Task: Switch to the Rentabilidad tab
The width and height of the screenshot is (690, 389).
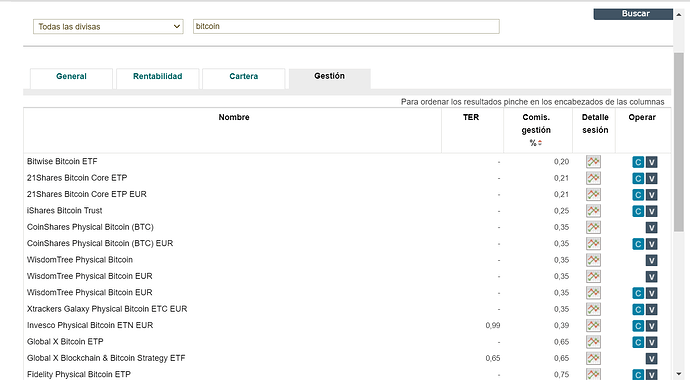Action: click(x=158, y=77)
